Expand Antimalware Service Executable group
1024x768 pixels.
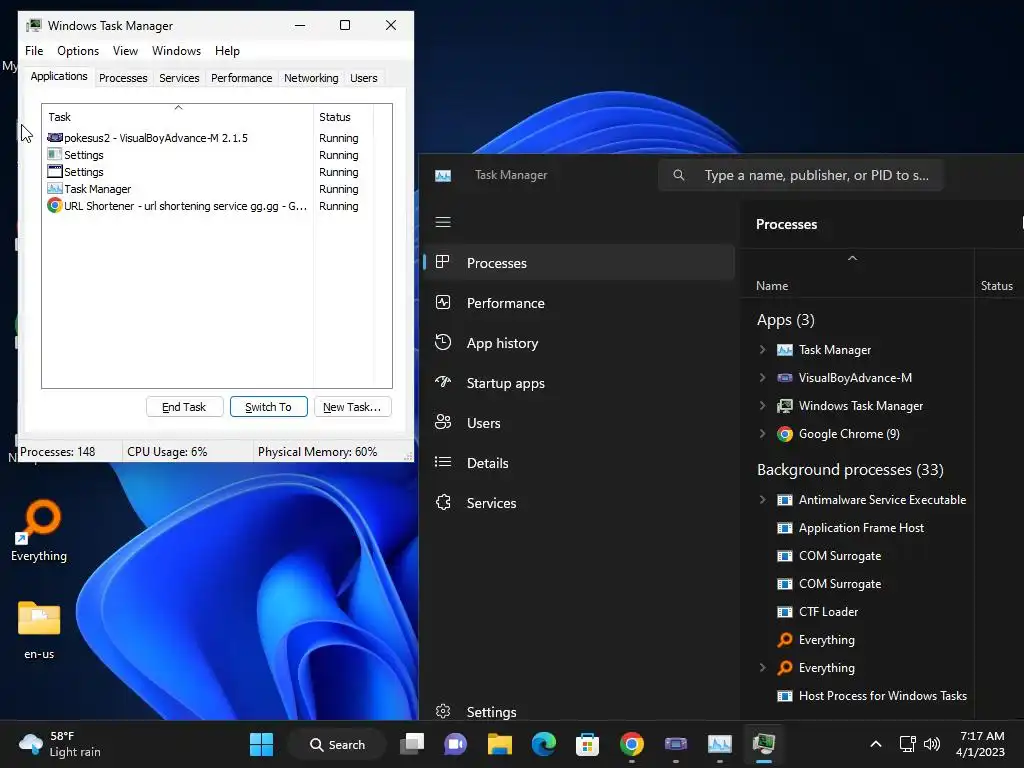pyautogui.click(x=762, y=500)
